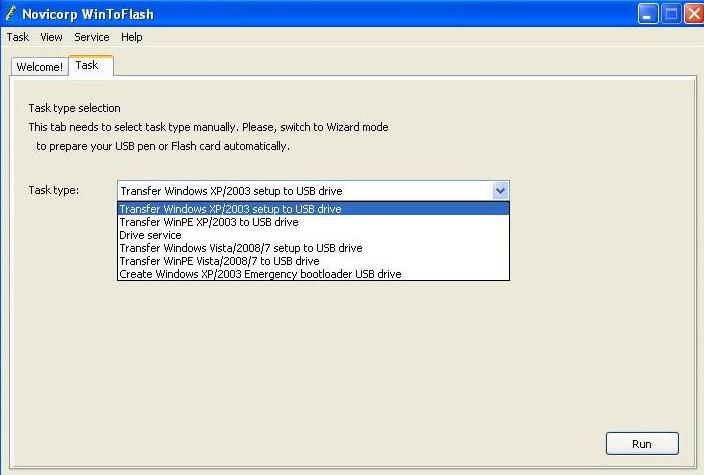The height and width of the screenshot is (475, 704).
Task: Minimize the WinToFlash window
Action: (648, 14)
